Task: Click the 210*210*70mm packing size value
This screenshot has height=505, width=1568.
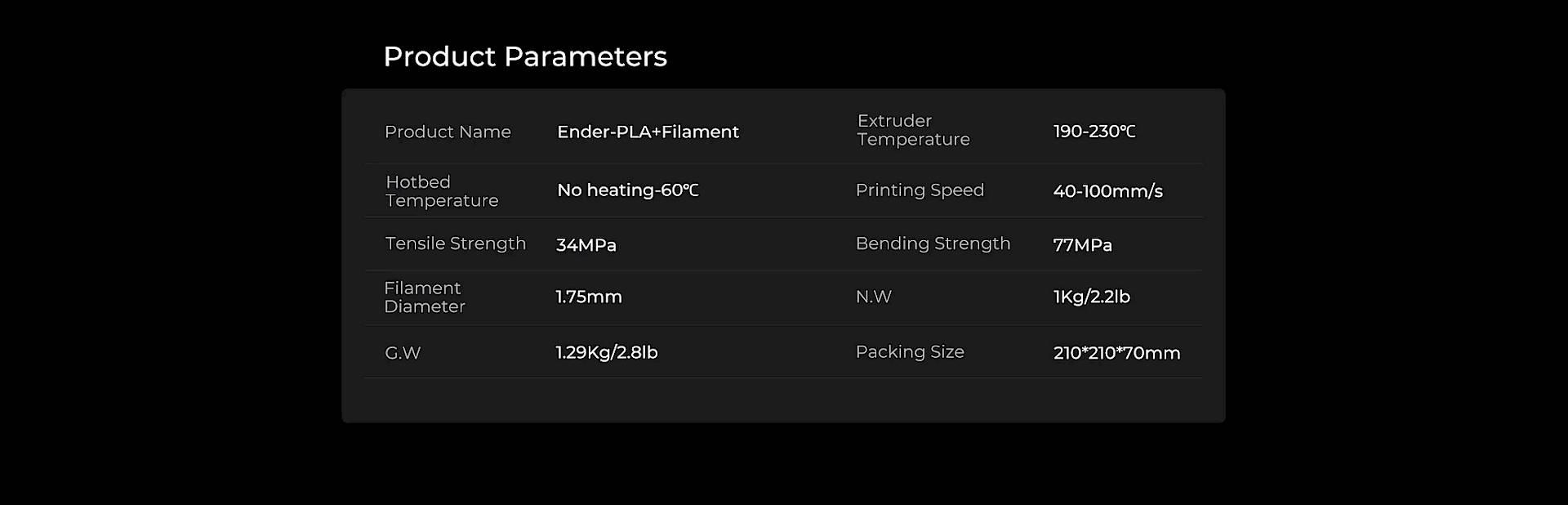Action: (1116, 353)
